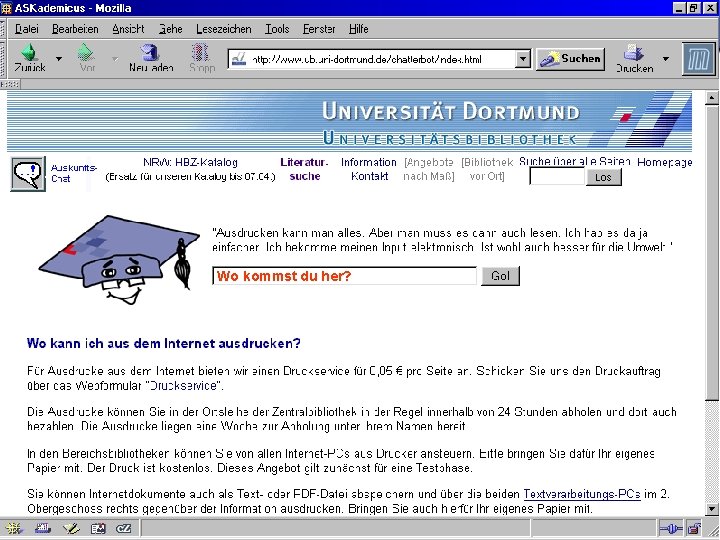Click the heading Wo kann ich aus dem Internet ausdrucken?
The height and width of the screenshot is (540, 720).
point(164,343)
